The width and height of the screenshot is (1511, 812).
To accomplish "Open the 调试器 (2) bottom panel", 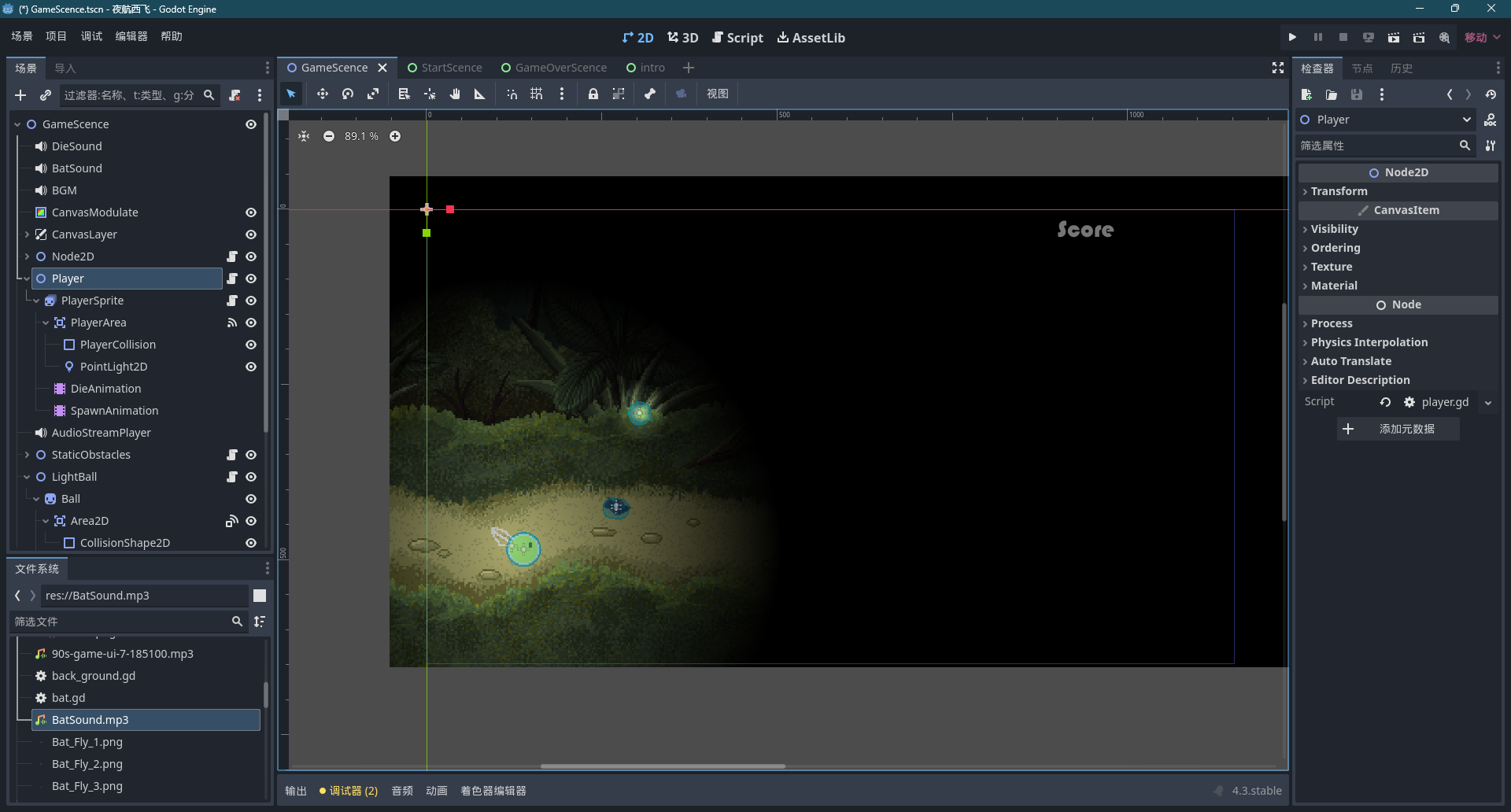I will (349, 791).
